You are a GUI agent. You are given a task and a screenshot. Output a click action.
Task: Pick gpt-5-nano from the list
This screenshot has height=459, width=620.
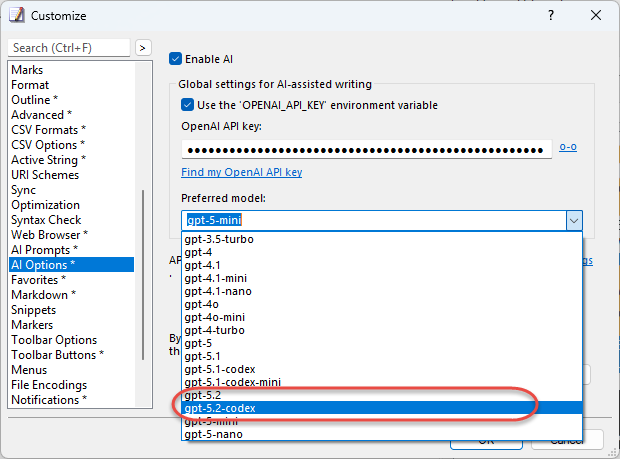coord(382,434)
